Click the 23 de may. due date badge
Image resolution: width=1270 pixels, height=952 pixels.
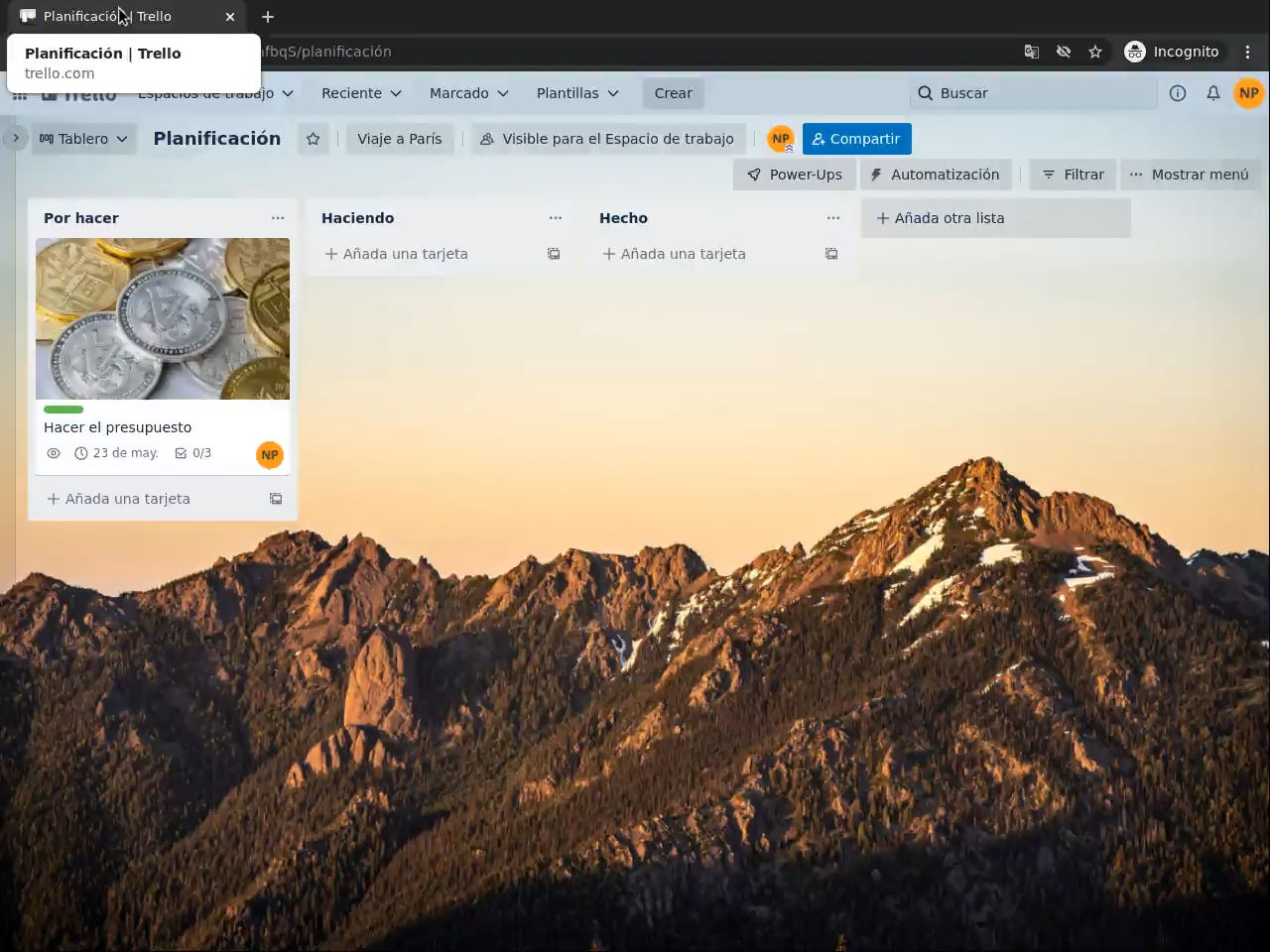click(116, 453)
